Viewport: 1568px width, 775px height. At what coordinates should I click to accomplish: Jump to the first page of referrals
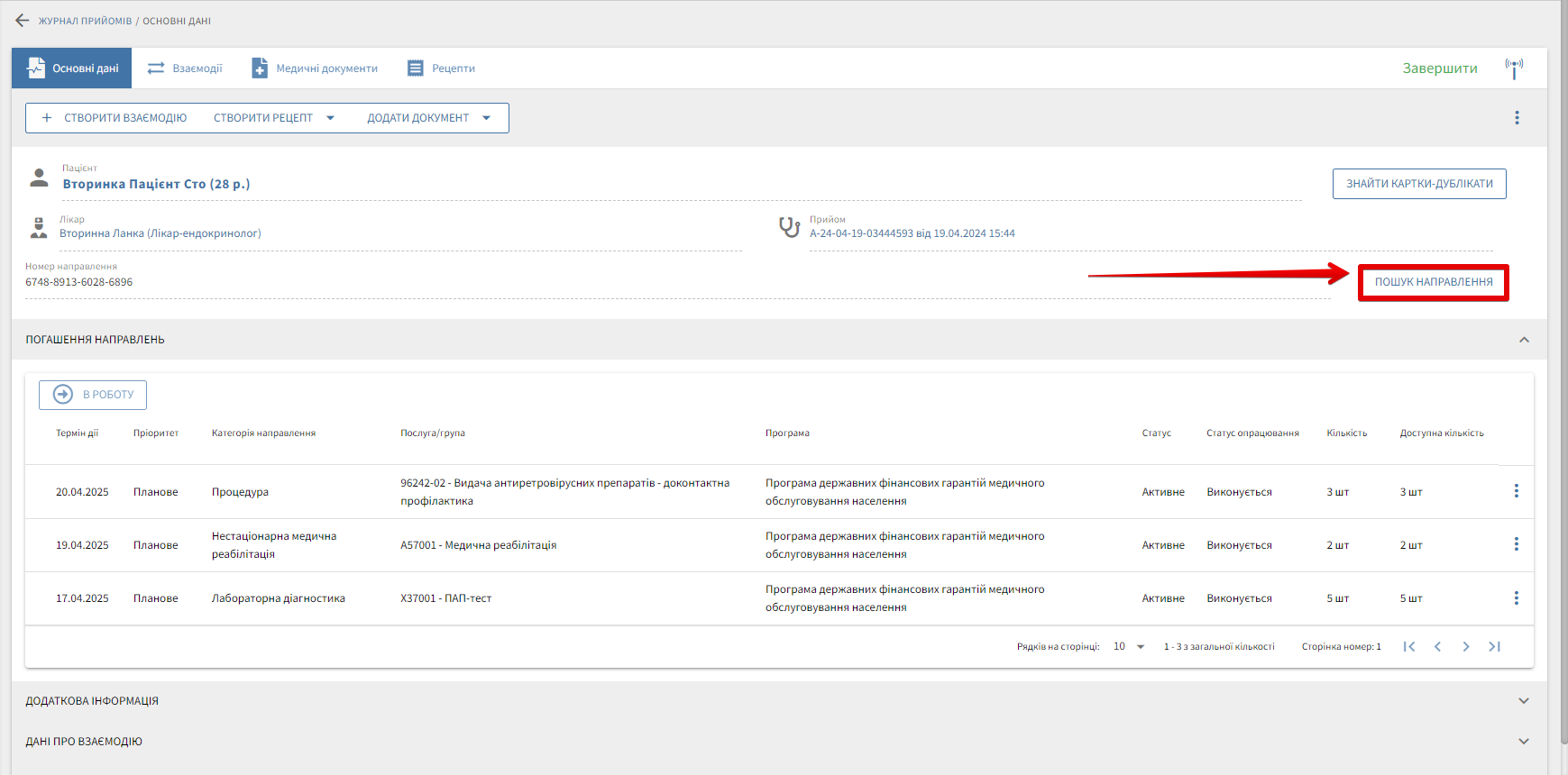point(1409,646)
